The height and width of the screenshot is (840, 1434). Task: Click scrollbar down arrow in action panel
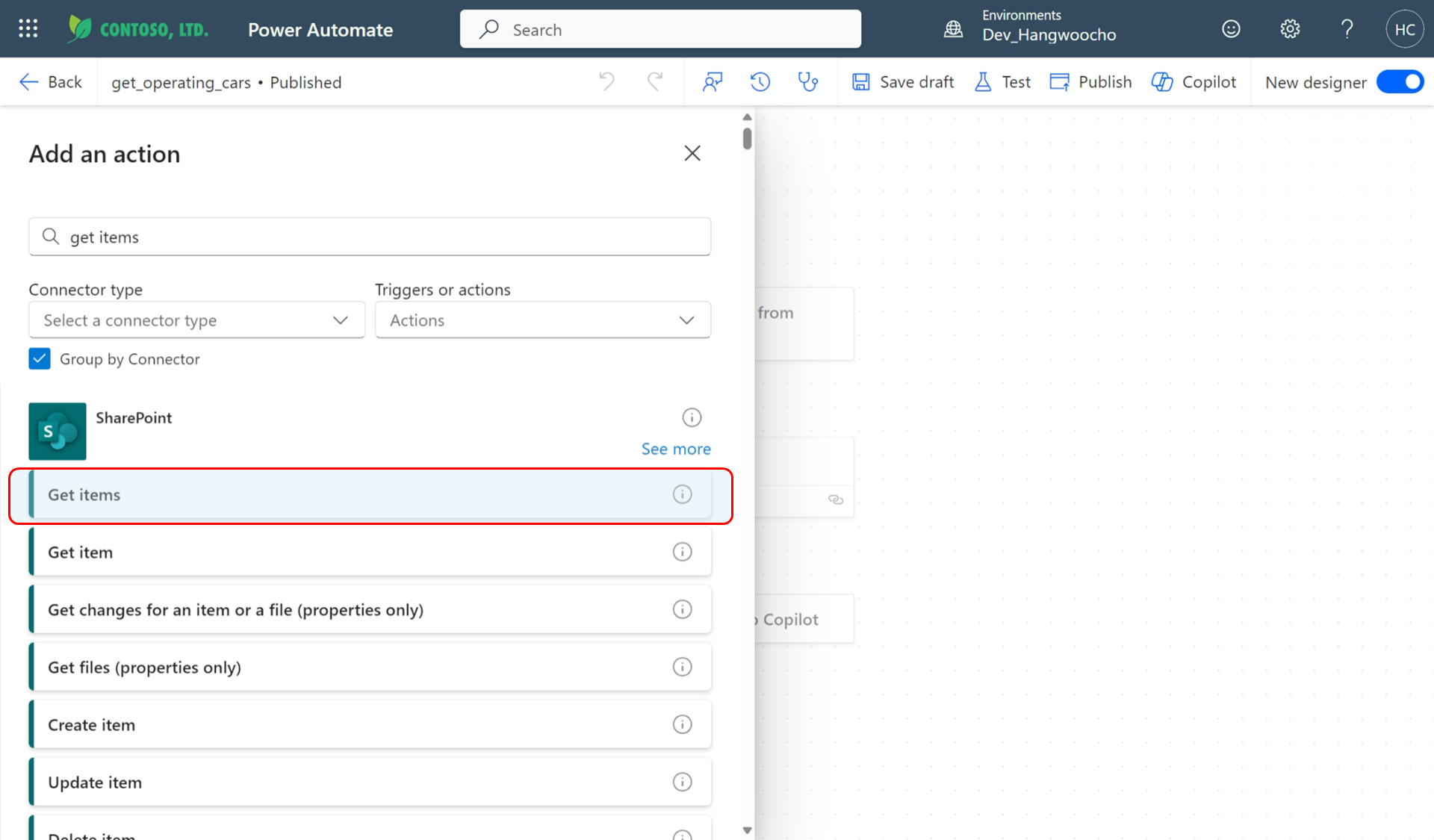coord(747,830)
